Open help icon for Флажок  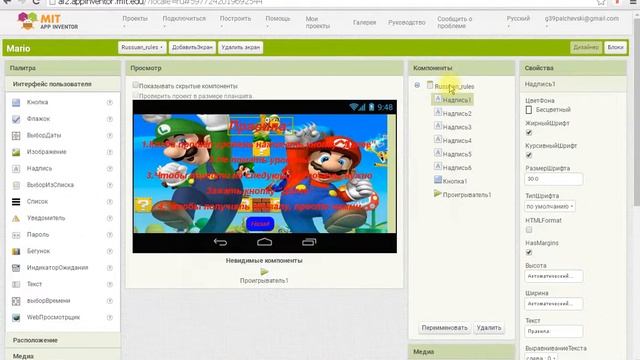point(110,119)
